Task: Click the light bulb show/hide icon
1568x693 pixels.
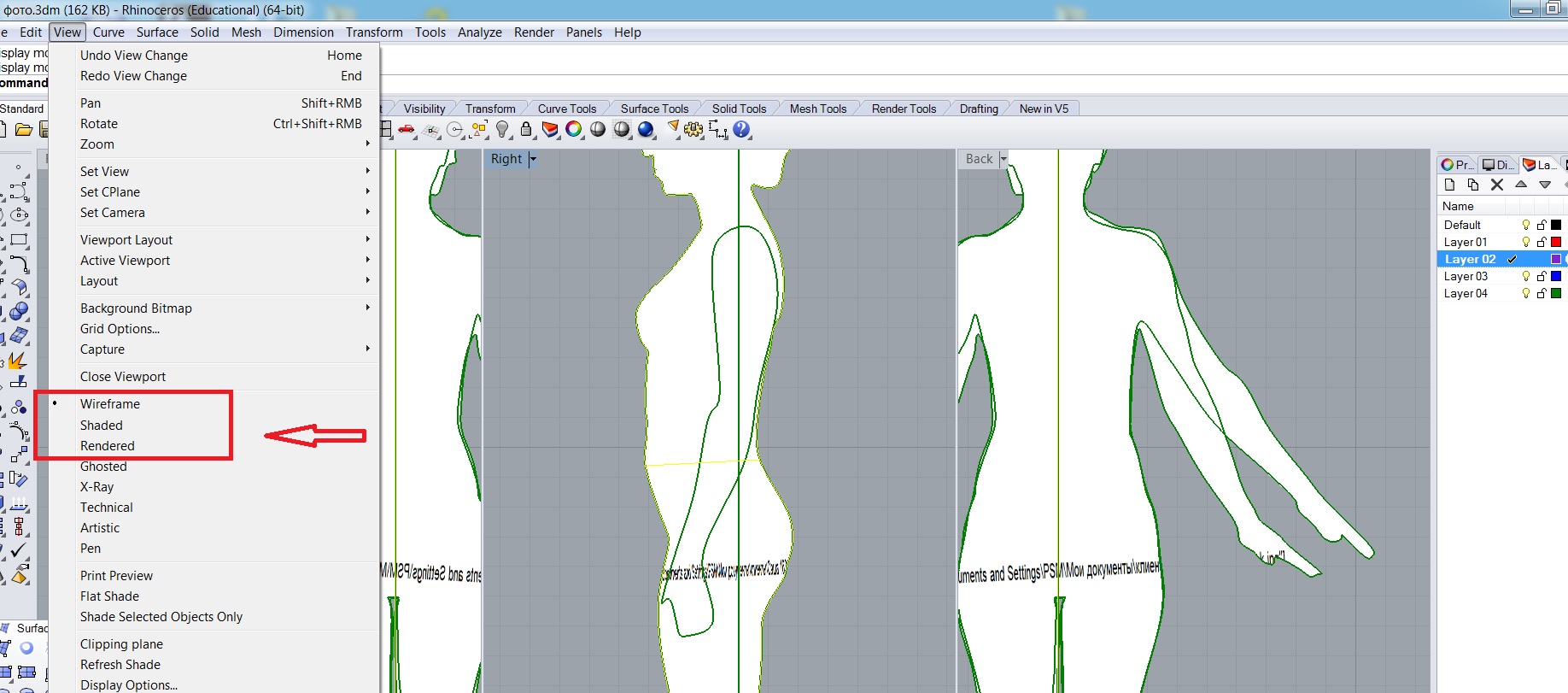Action: point(503,130)
